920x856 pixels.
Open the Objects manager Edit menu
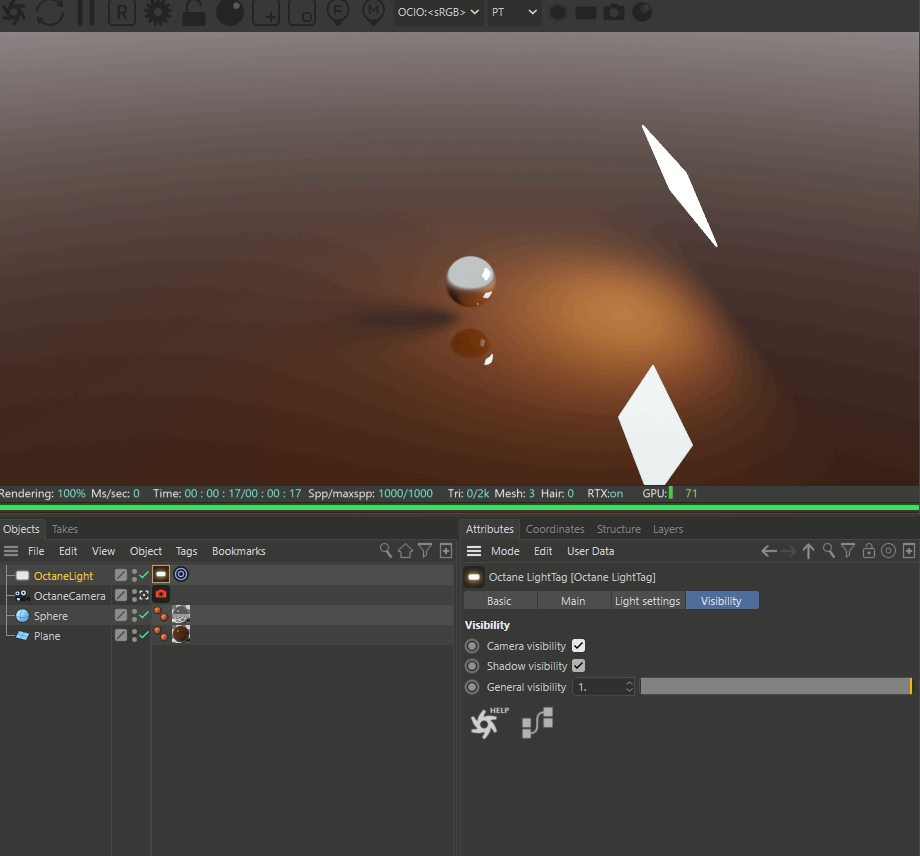pyautogui.click(x=68, y=551)
